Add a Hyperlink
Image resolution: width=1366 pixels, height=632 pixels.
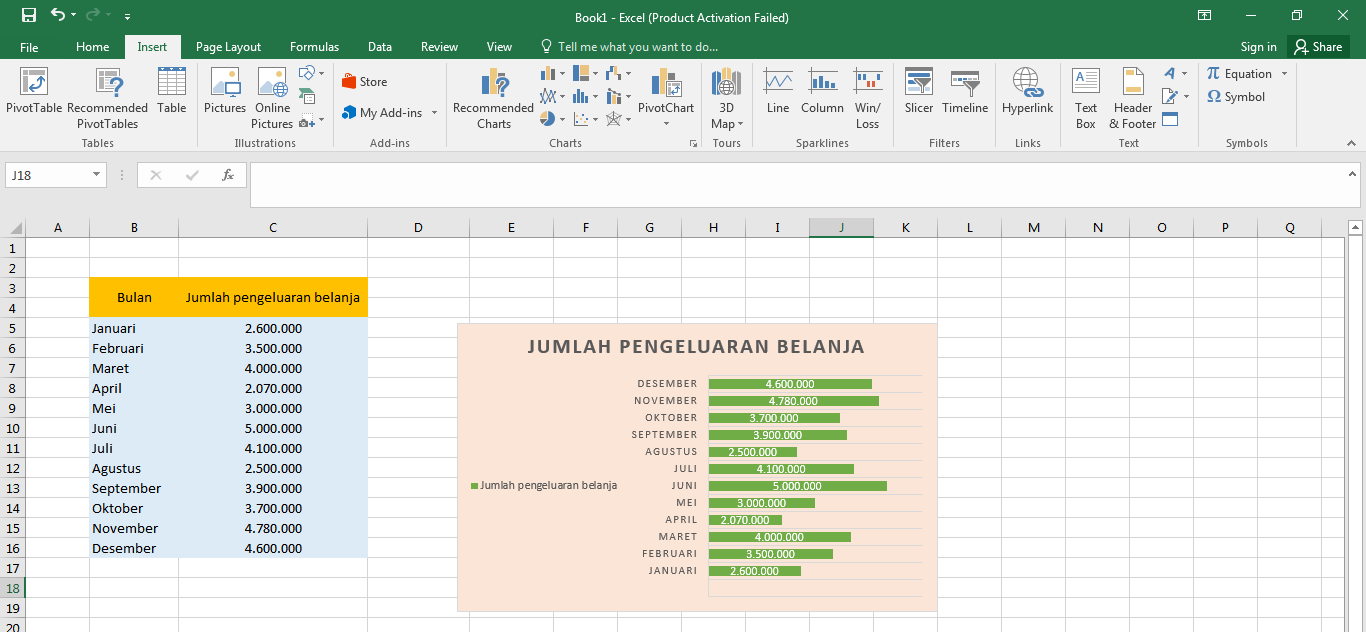coord(1027,90)
